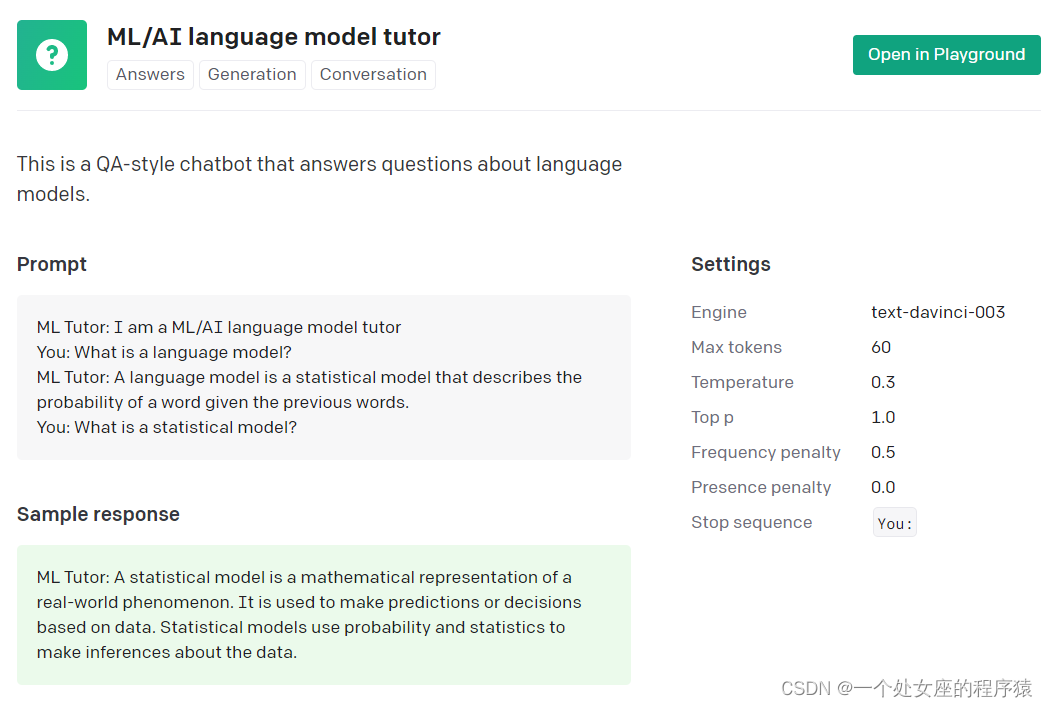
Task: Click the Settings heading
Action: point(730,264)
